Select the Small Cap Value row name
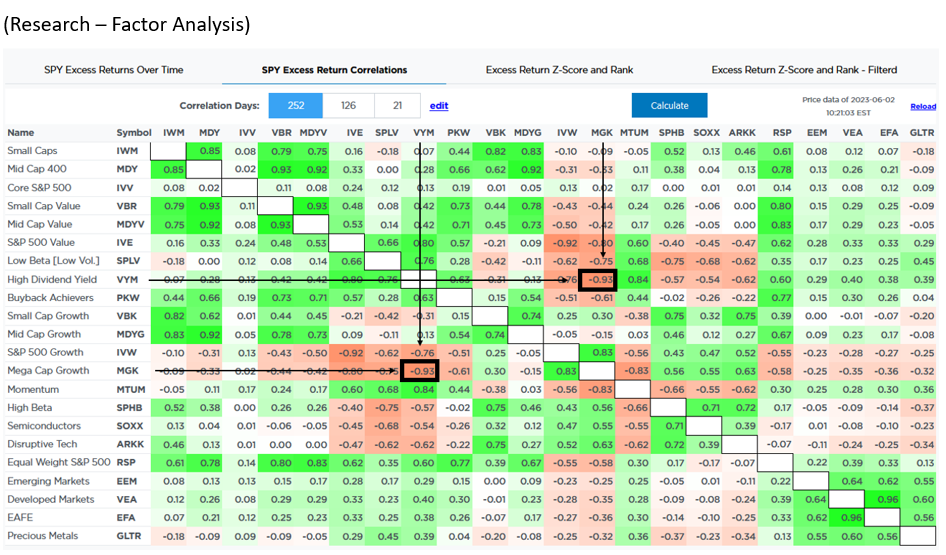This screenshot has width=946, height=555. pyautogui.click(x=43, y=206)
